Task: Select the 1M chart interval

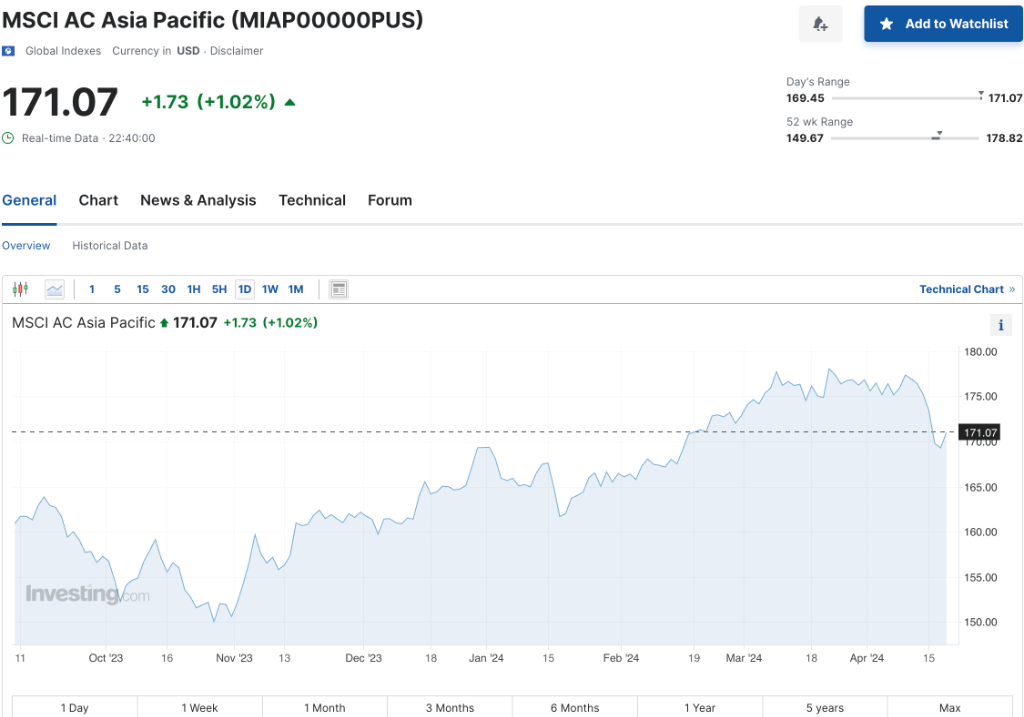Action: [296, 289]
